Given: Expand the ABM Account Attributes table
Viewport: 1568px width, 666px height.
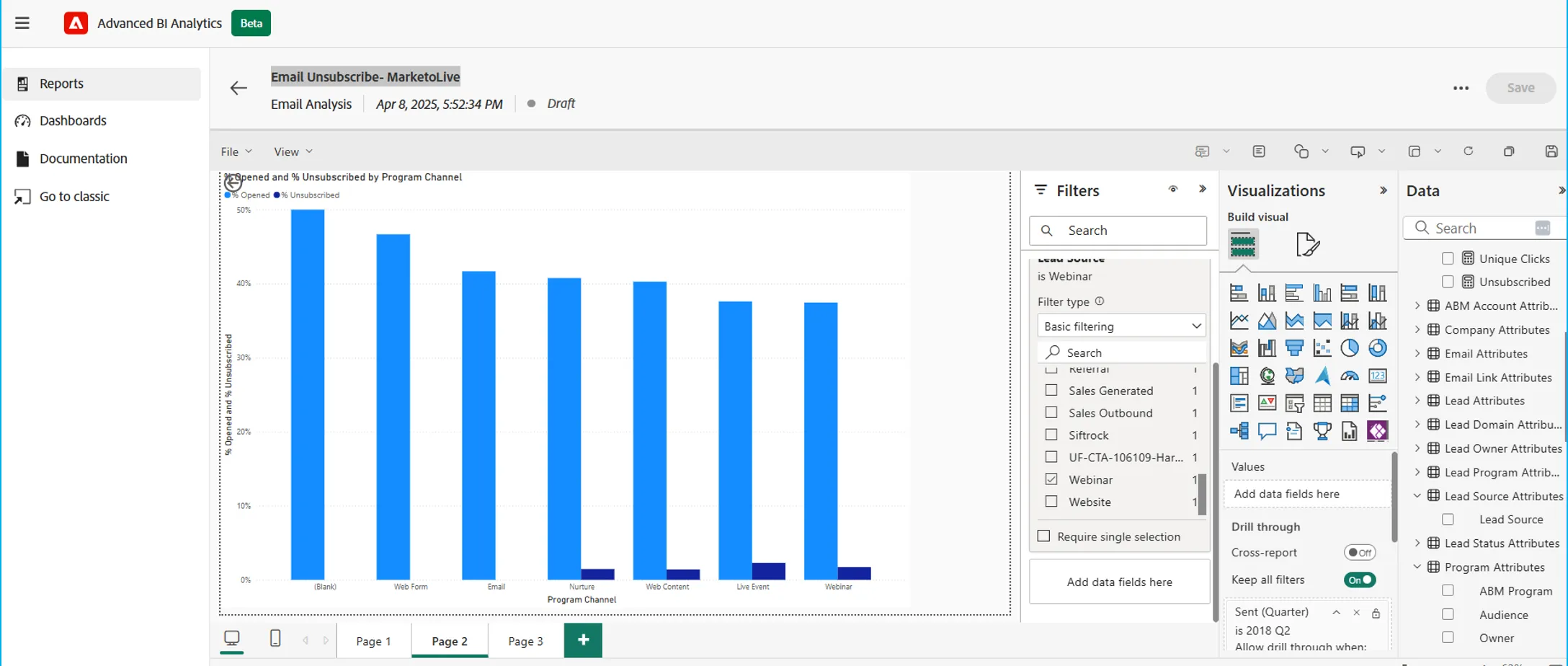Looking at the screenshot, I should pyautogui.click(x=1417, y=306).
